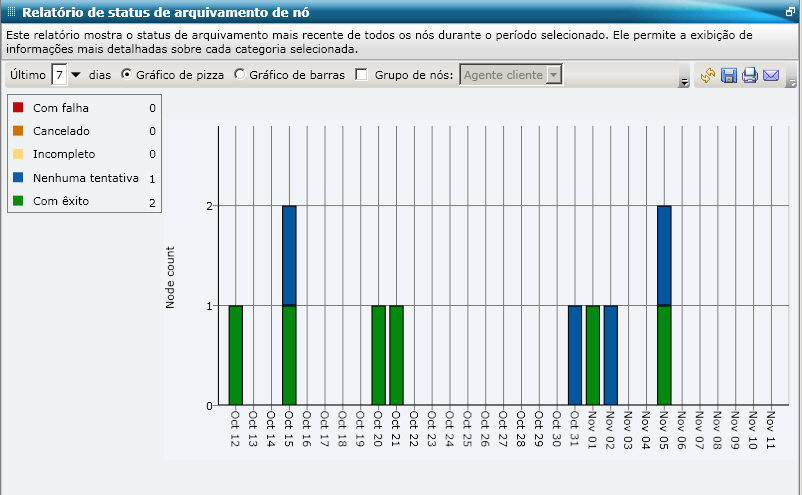Select the Nenhuma tentativa legend label
The width and height of the screenshot is (802, 495).
[x=86, y=178]
